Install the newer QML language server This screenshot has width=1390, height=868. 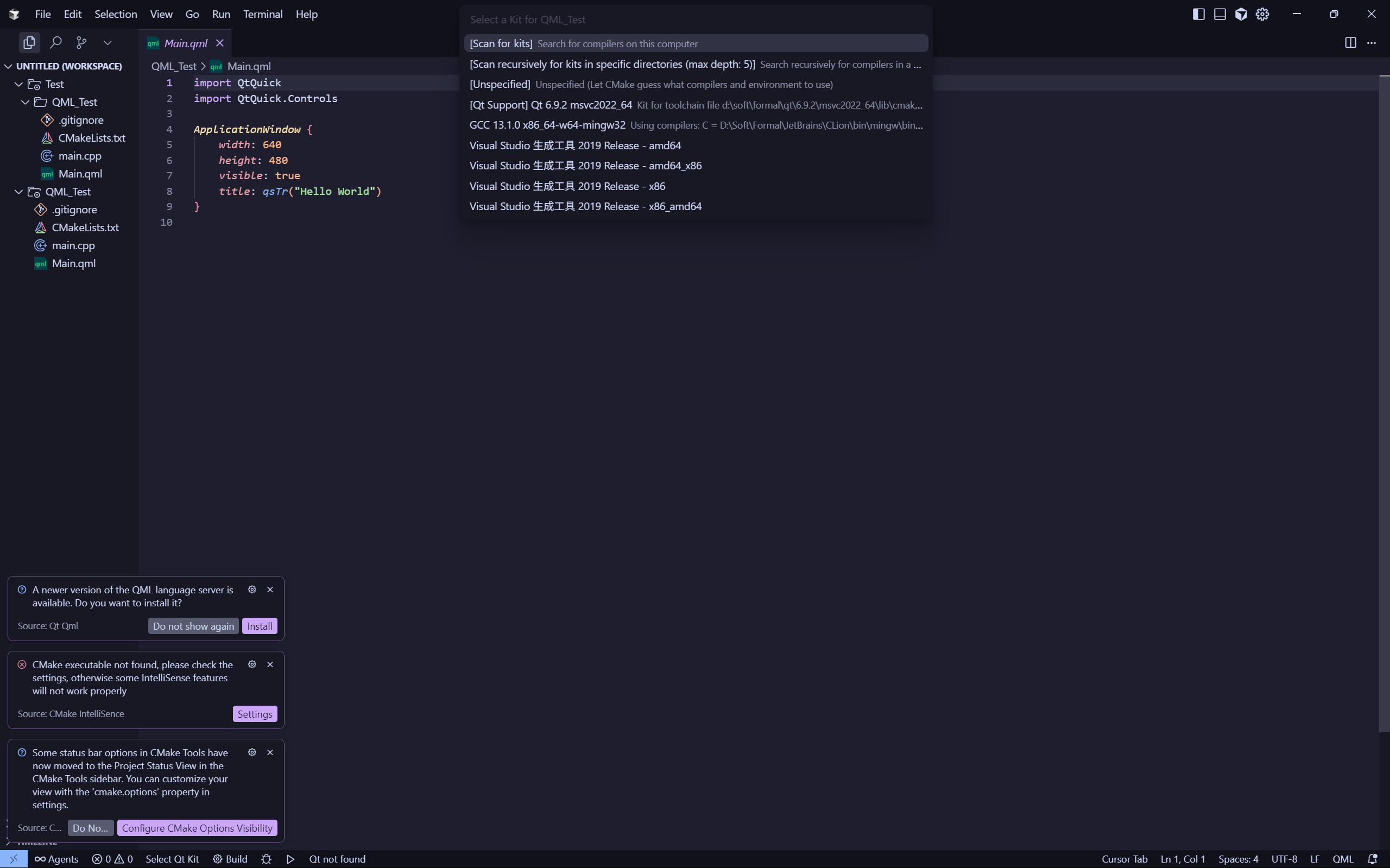coord(260,626)
